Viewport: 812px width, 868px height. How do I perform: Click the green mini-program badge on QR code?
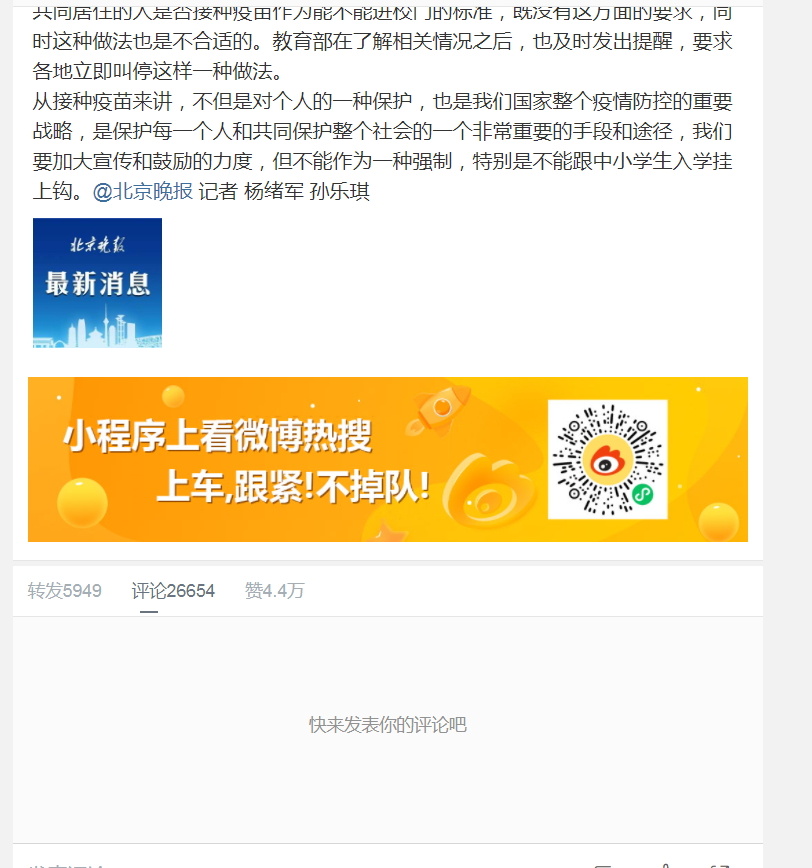(642, 494)
